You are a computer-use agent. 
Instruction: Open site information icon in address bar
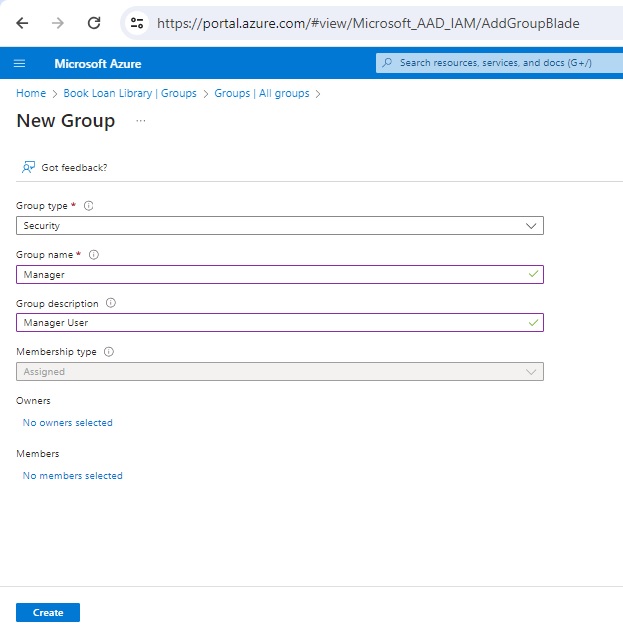point(137,23)
